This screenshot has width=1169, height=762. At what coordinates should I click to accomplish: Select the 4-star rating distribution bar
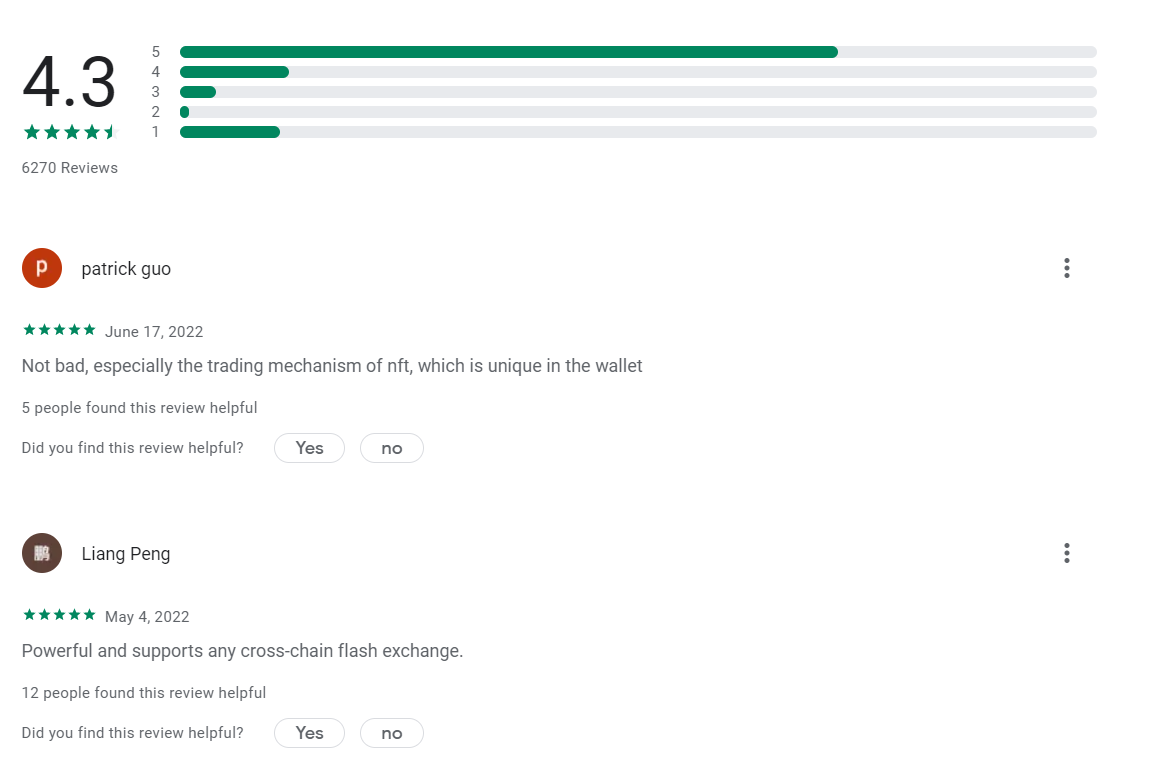(x=638, y=72)
